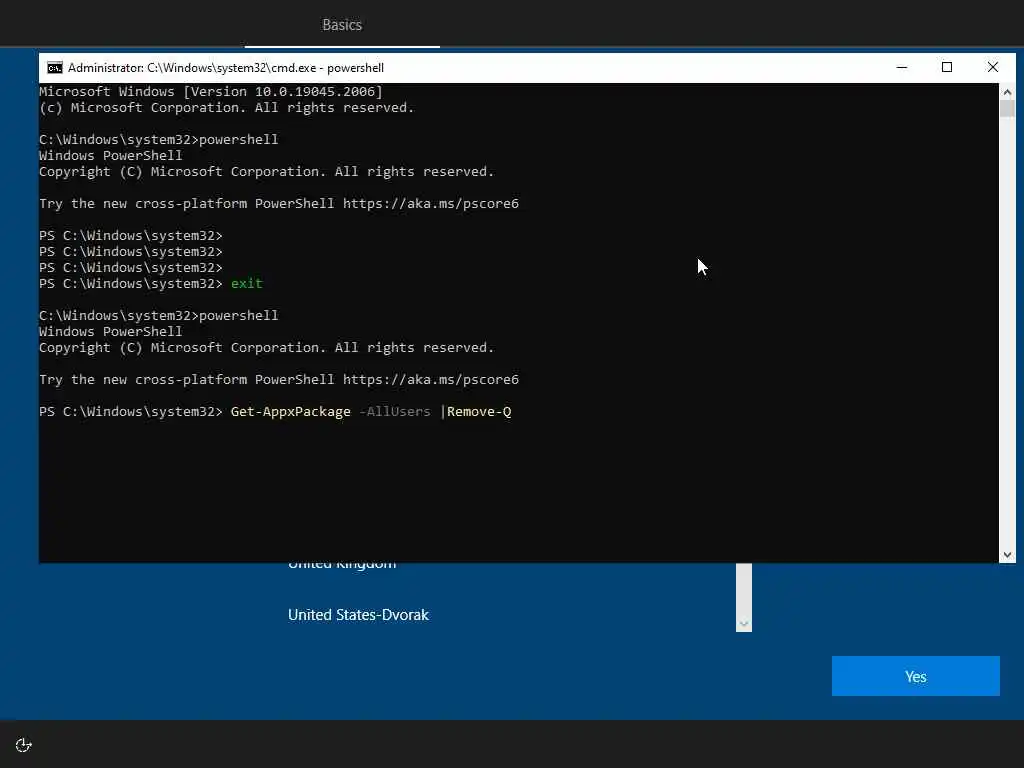This screenshot has width=1024, height=768.
Task: Click the green exit command text
Action: [246, 283]
